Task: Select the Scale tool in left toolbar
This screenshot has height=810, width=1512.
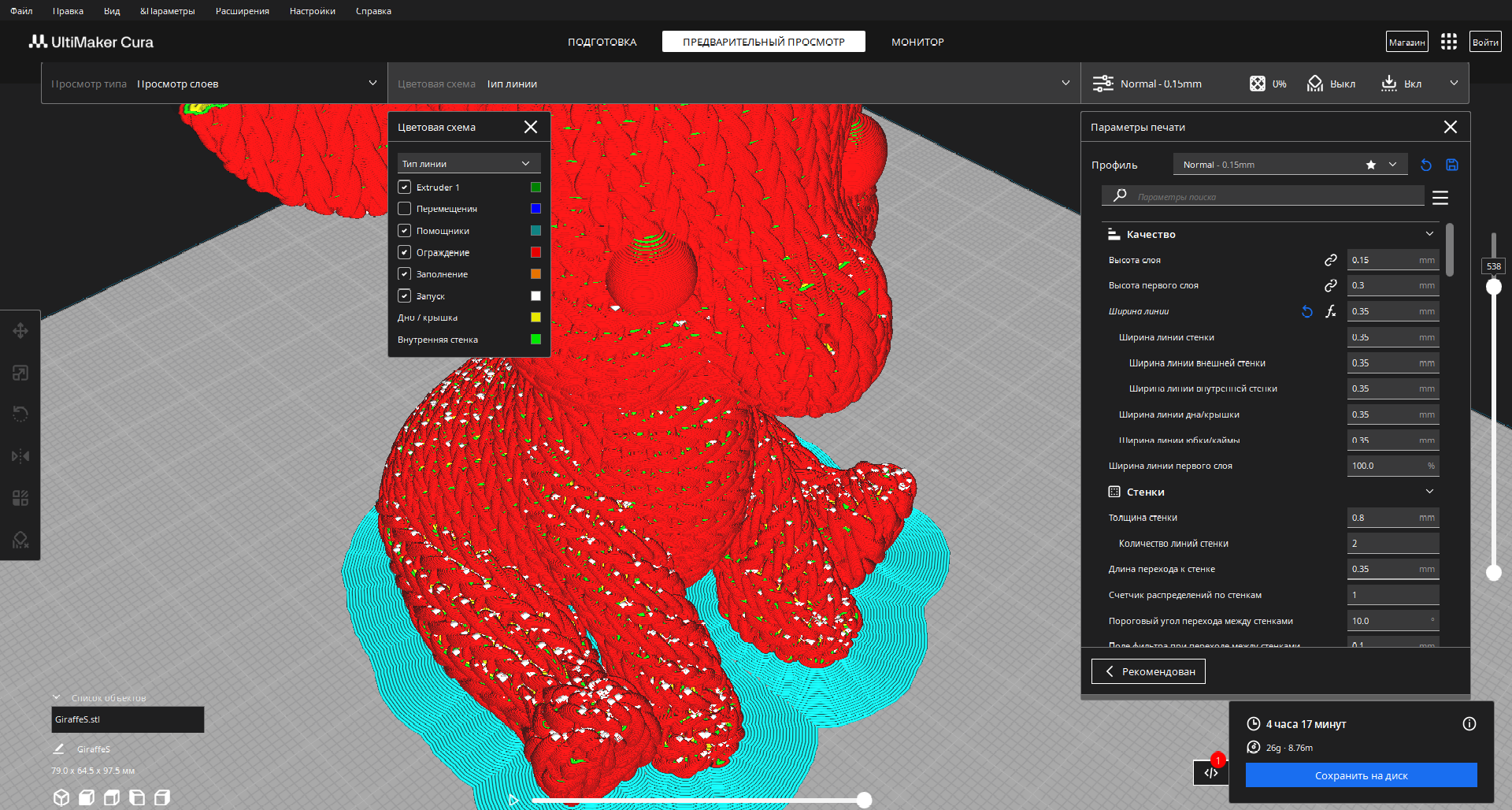Action: point(20,373)
